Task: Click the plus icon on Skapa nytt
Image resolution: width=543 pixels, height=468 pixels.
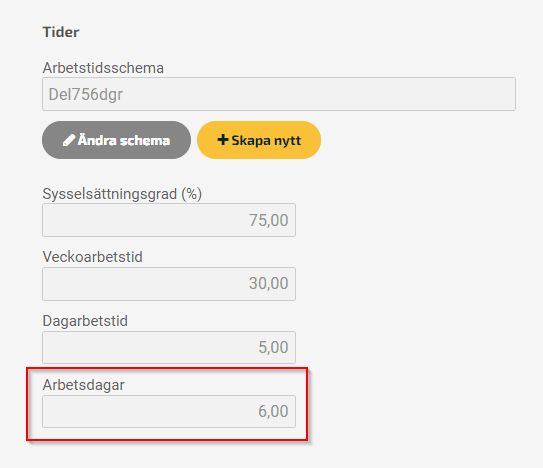Action: 223,140
